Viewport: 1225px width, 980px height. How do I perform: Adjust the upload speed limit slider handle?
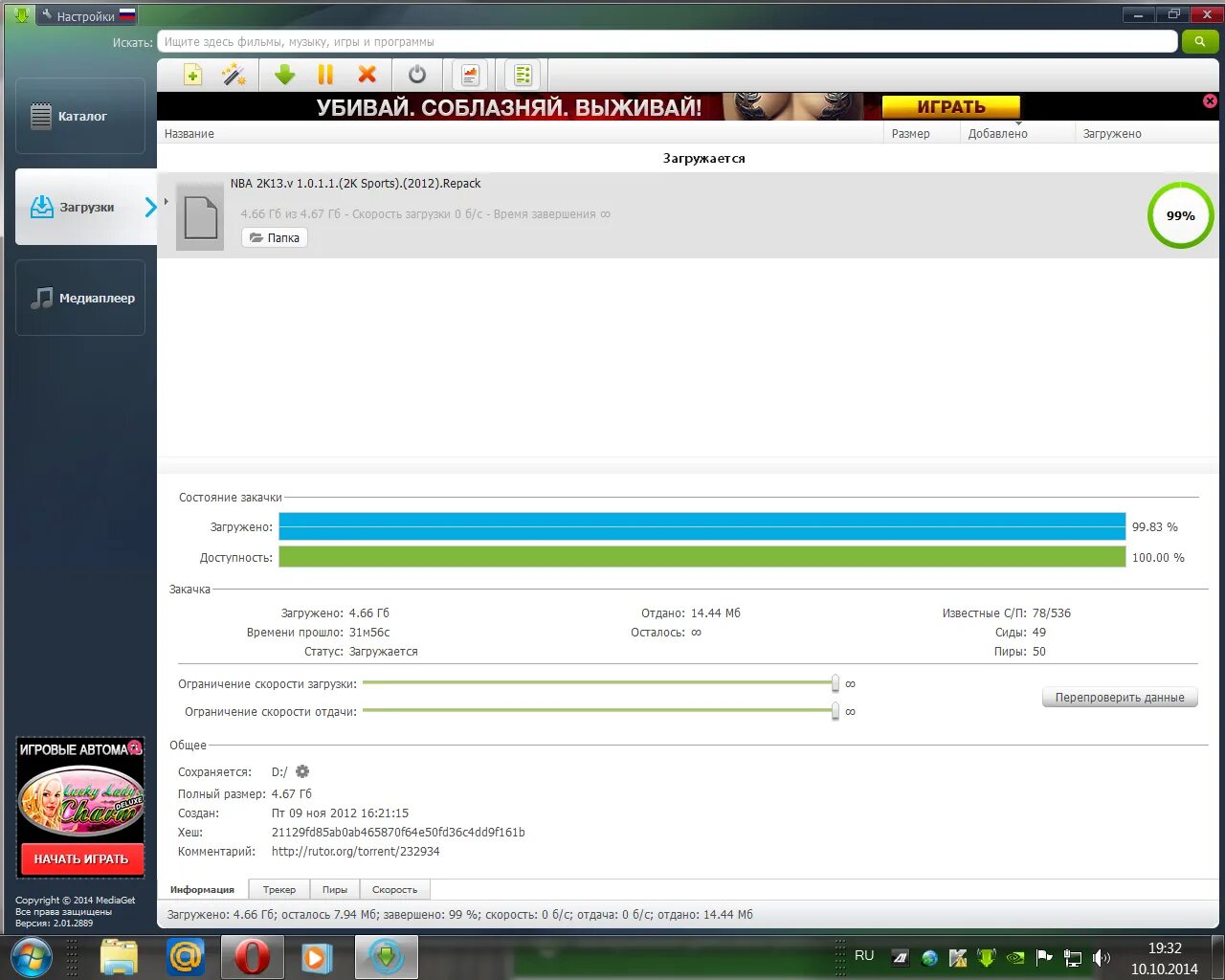[835, 711]
